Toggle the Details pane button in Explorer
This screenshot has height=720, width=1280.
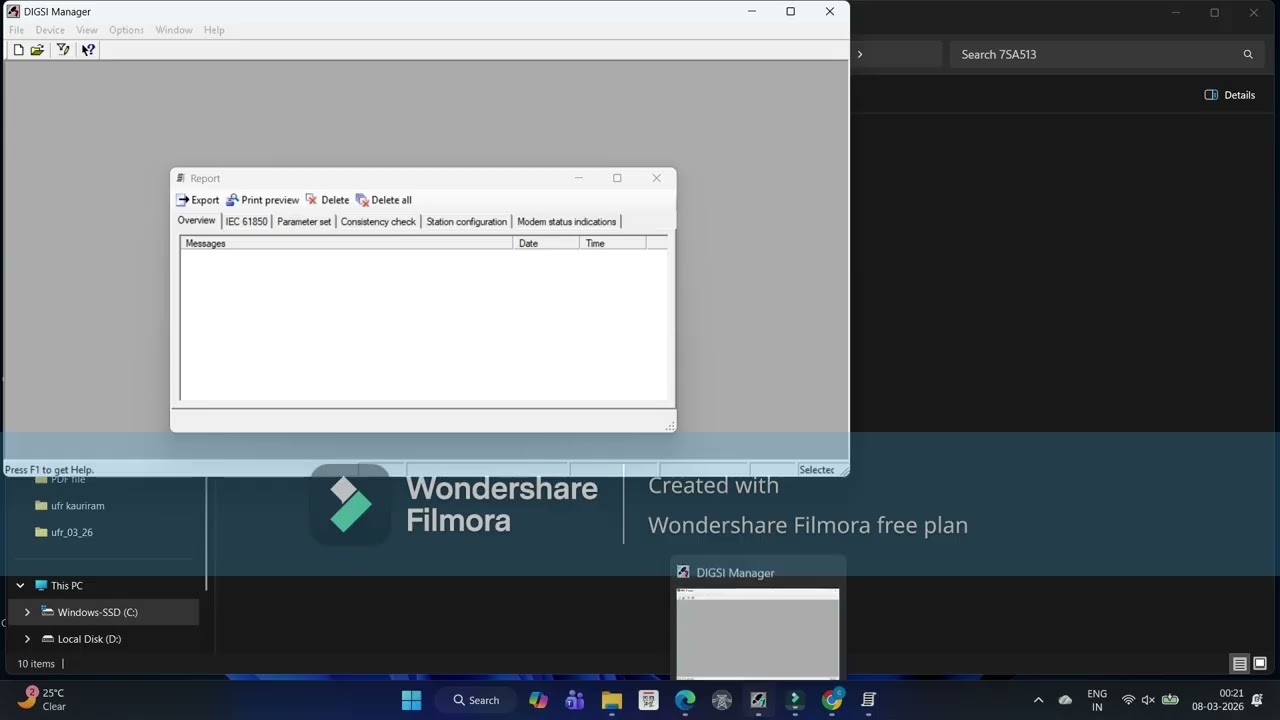[x=1230, y=95]
